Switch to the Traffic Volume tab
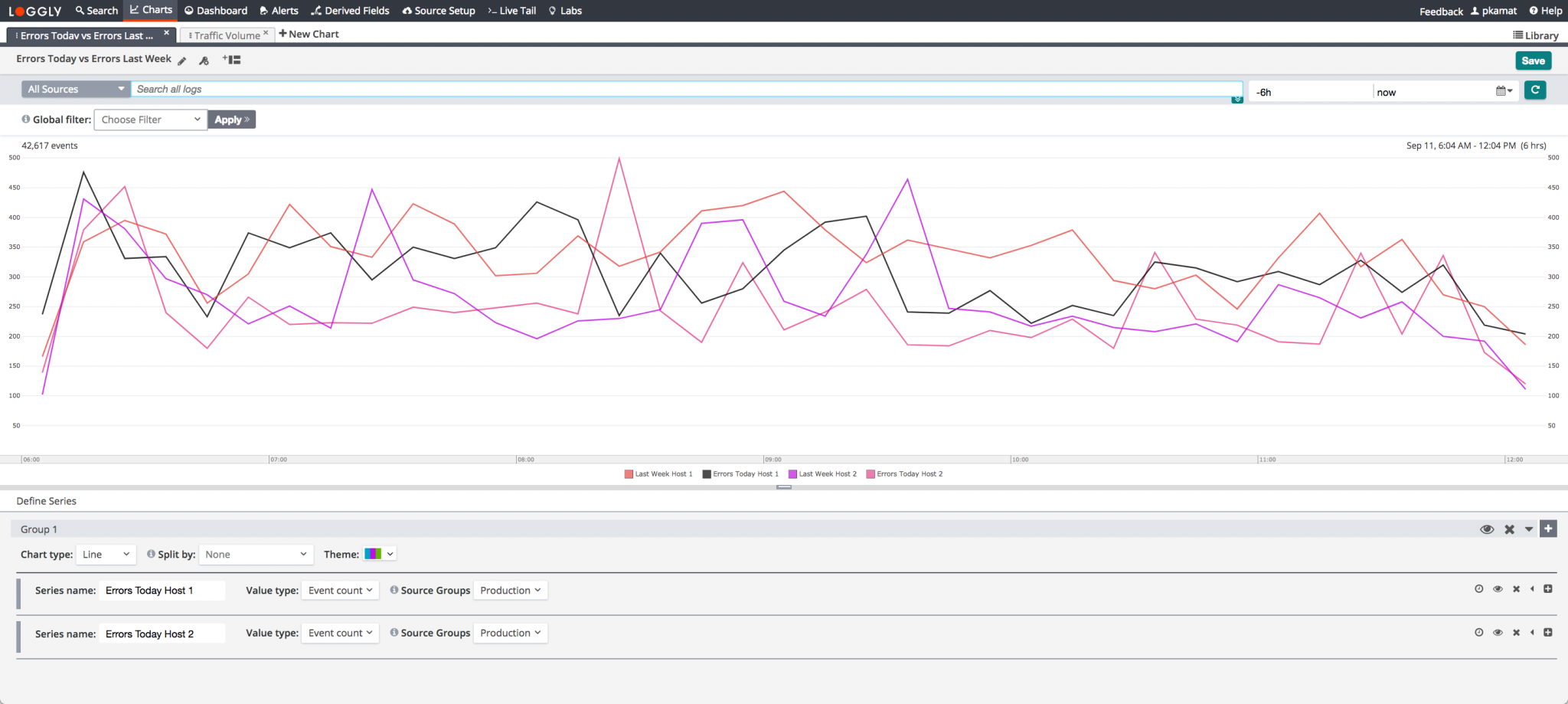 [227, 34]
